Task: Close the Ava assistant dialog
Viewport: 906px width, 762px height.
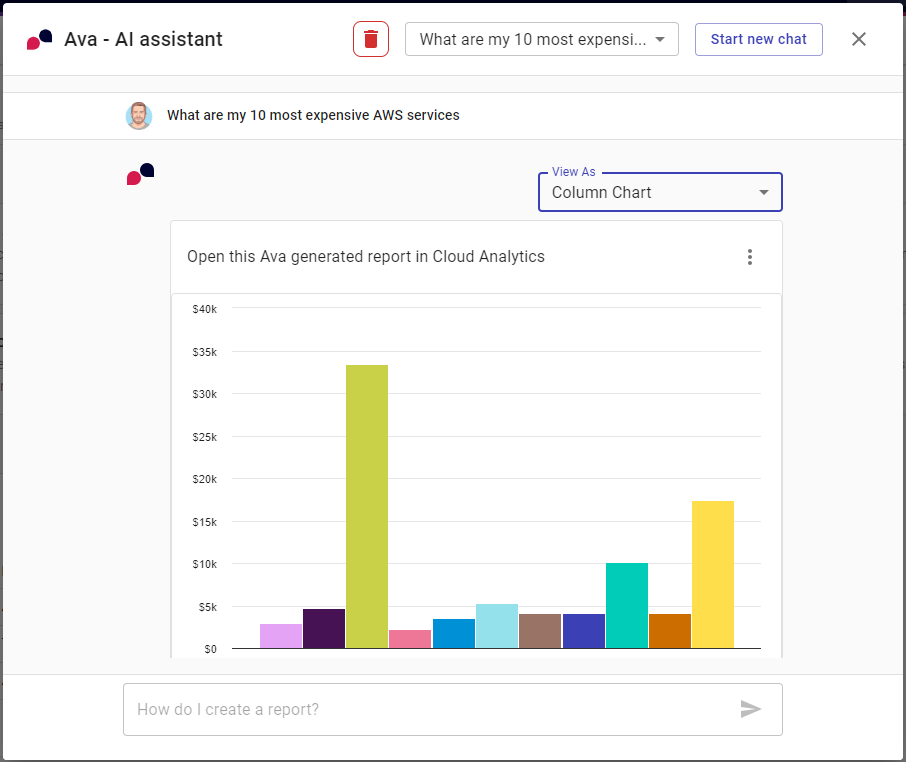Action: click(858, 39)
